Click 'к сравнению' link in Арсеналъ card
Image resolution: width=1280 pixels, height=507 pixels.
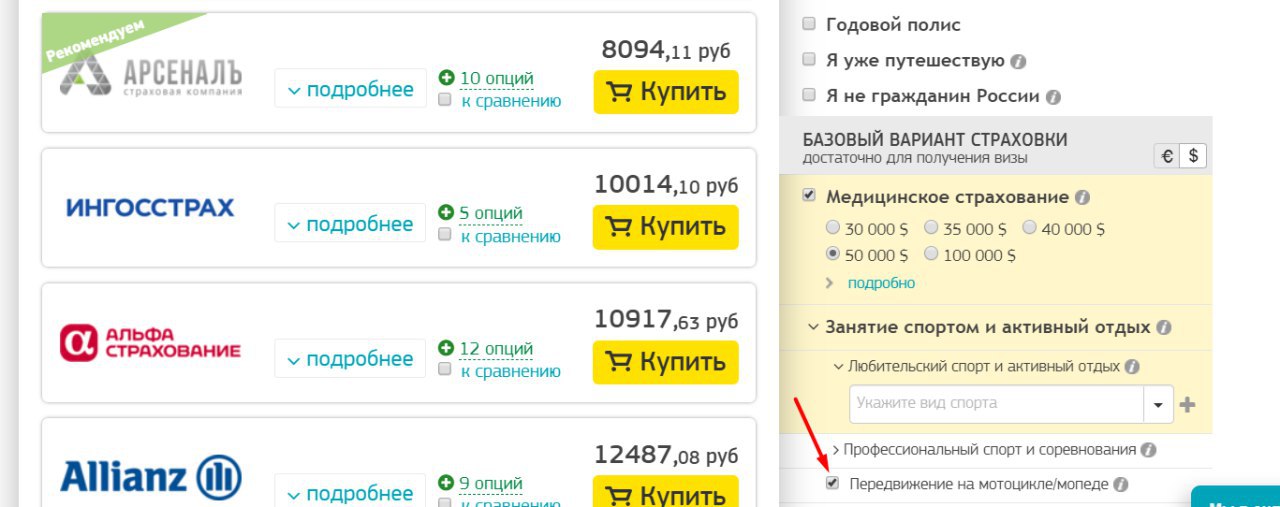point(511,101)
